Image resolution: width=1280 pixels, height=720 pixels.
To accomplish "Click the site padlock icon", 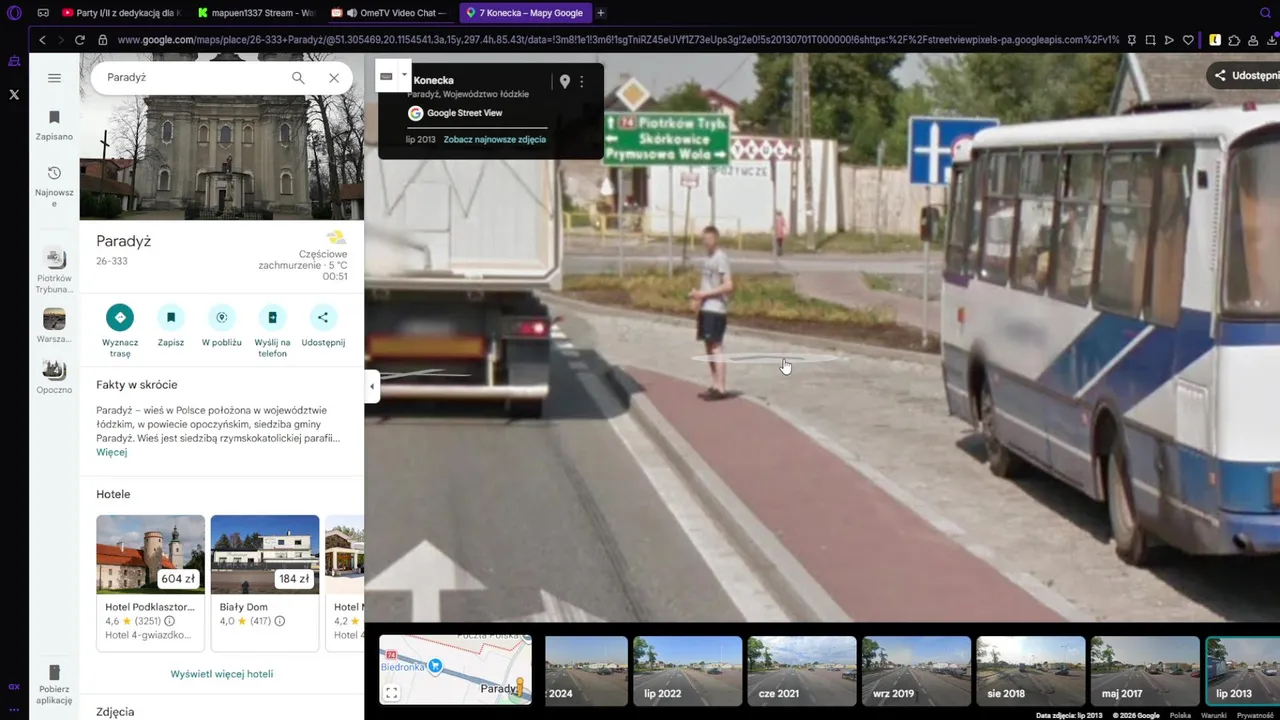I will (x=102, y=40).
